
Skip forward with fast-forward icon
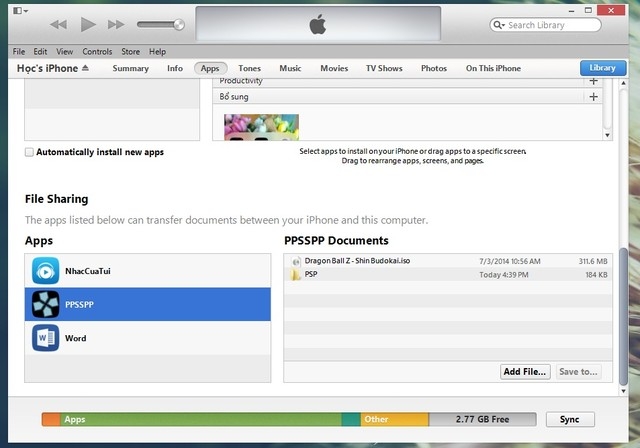point(116,24)
